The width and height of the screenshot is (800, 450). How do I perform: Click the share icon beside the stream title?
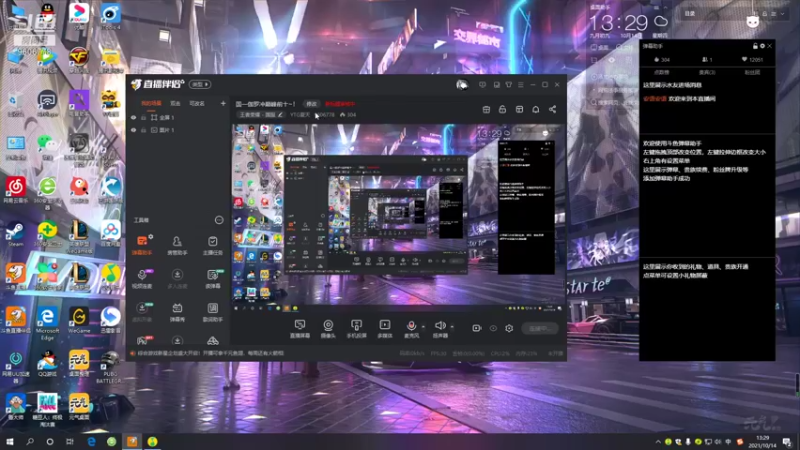[553, 109]
